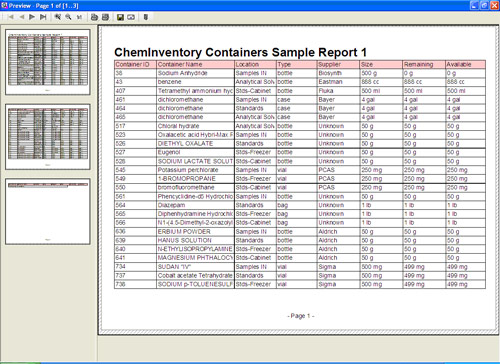The height and width of the screenshot is (364, 500).
Task: Click the Oxalacetic acid Hybri-Max cell
Action: [195, 135]
